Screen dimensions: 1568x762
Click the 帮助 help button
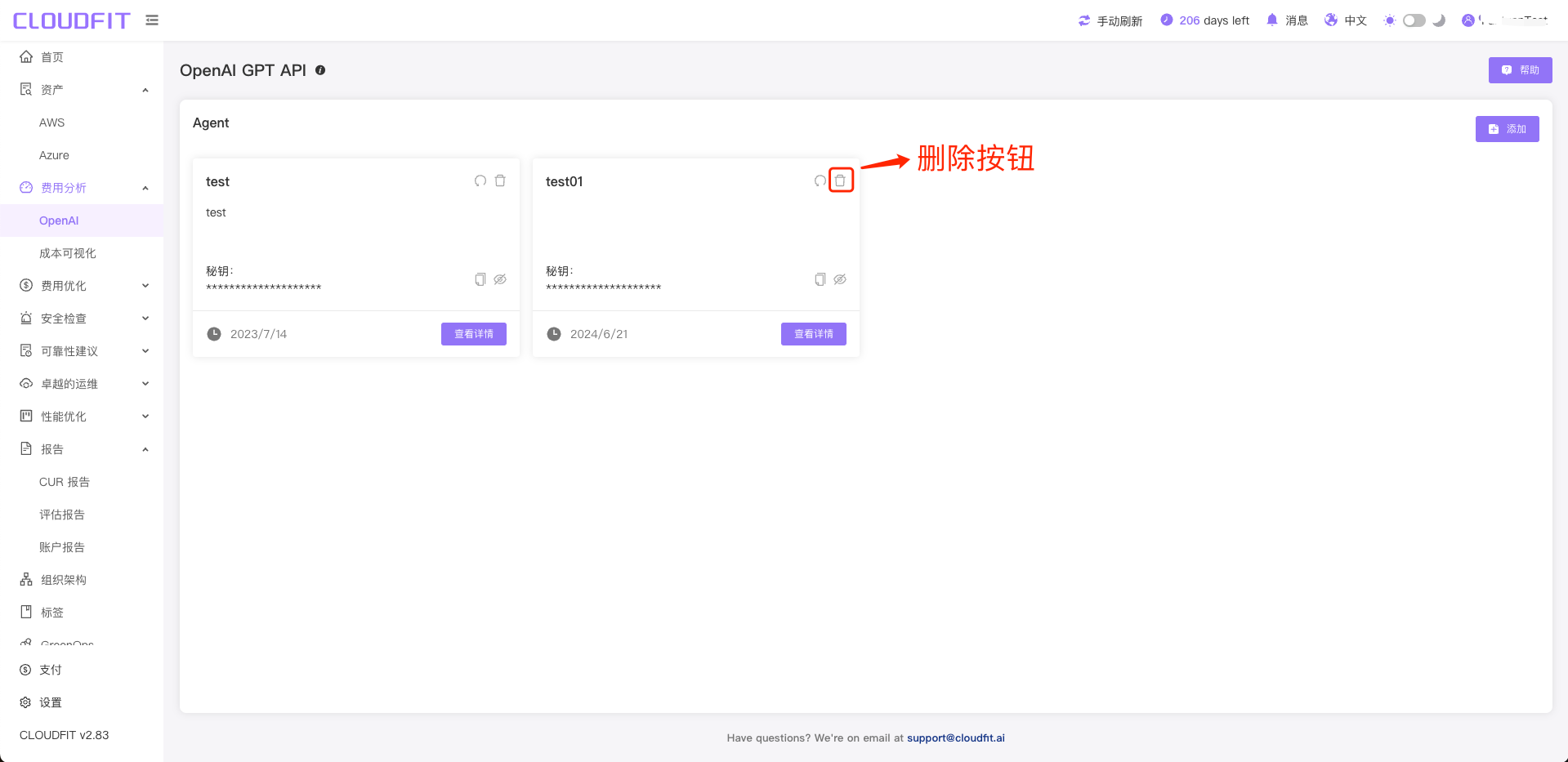[1520, 70]
